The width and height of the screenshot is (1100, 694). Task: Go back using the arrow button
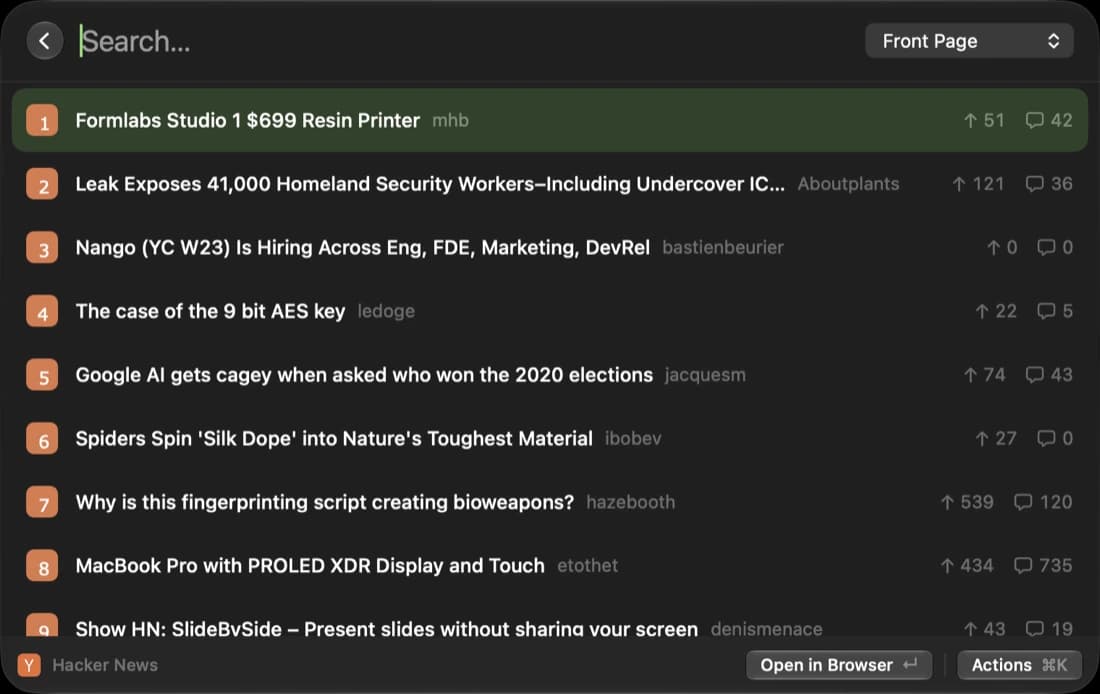coord(45,41)
